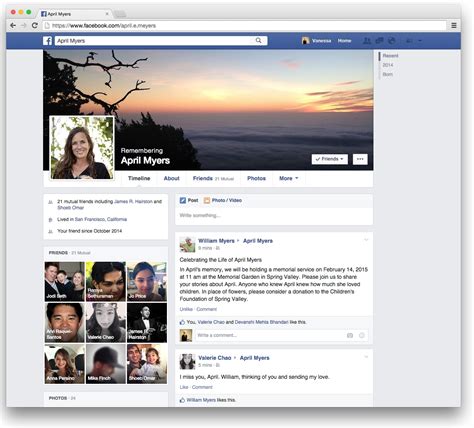Viewport: 474px width, 428px height.
Task: Click James R. Hairston mutual friend link
Action: point(133,202)
